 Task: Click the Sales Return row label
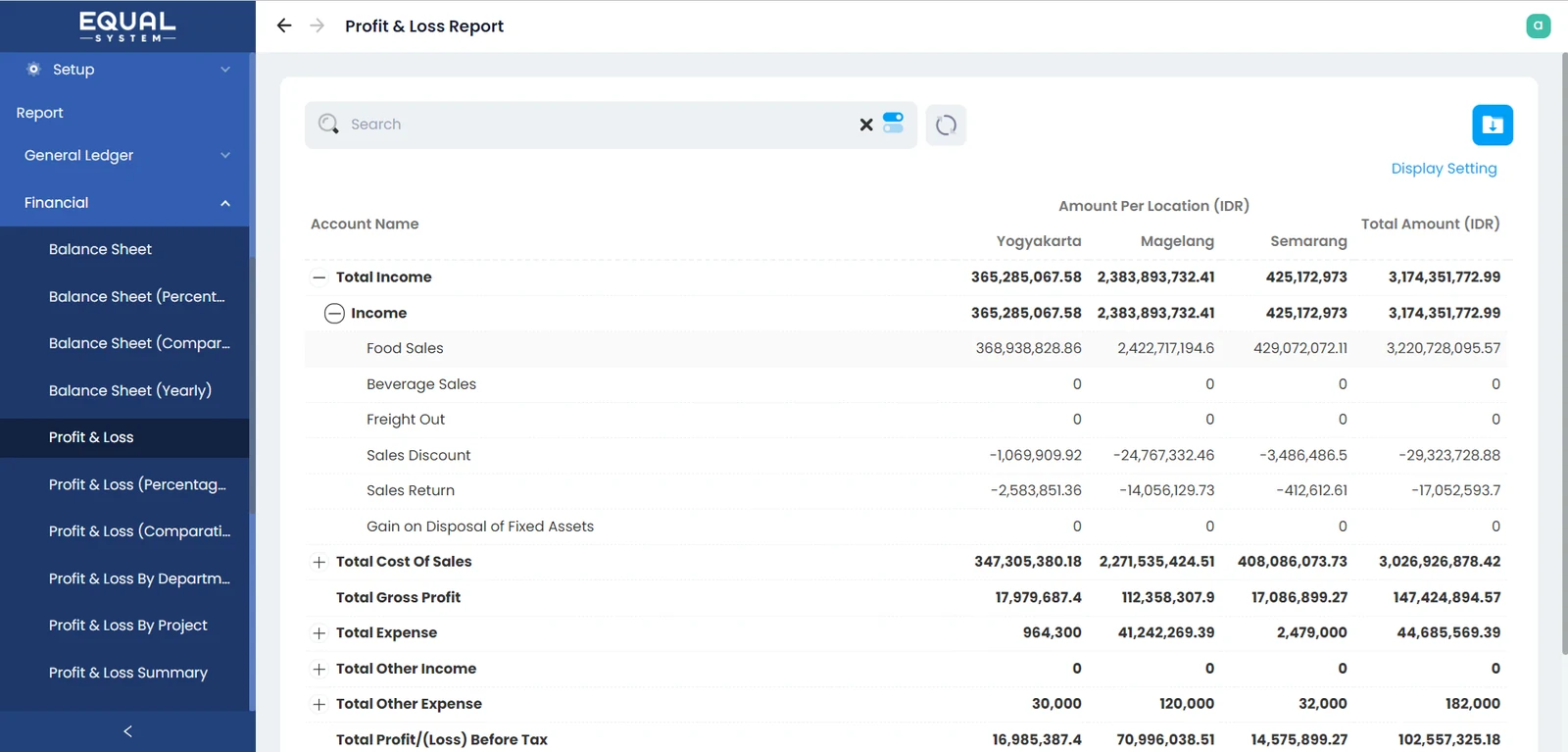pos(411,490)
